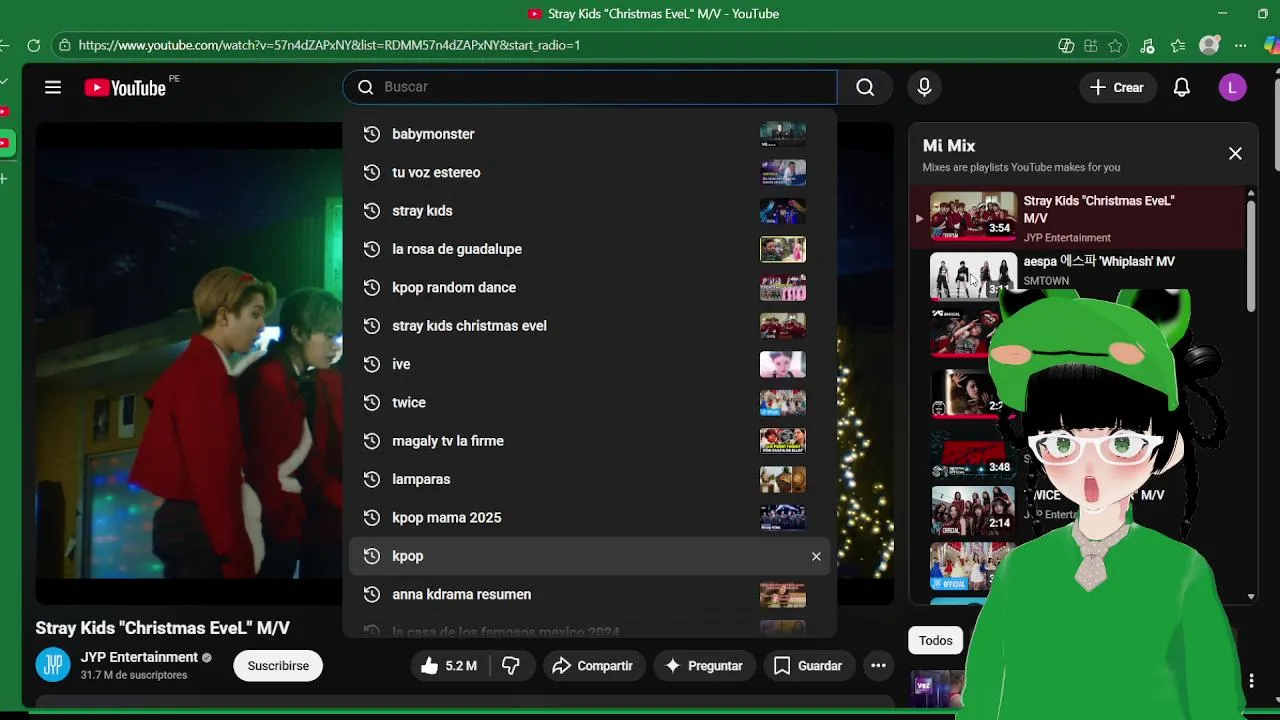This screenshot has height=720, width=1280.
Task: Select the Todos filter chip
Action: tap(936, 641)
